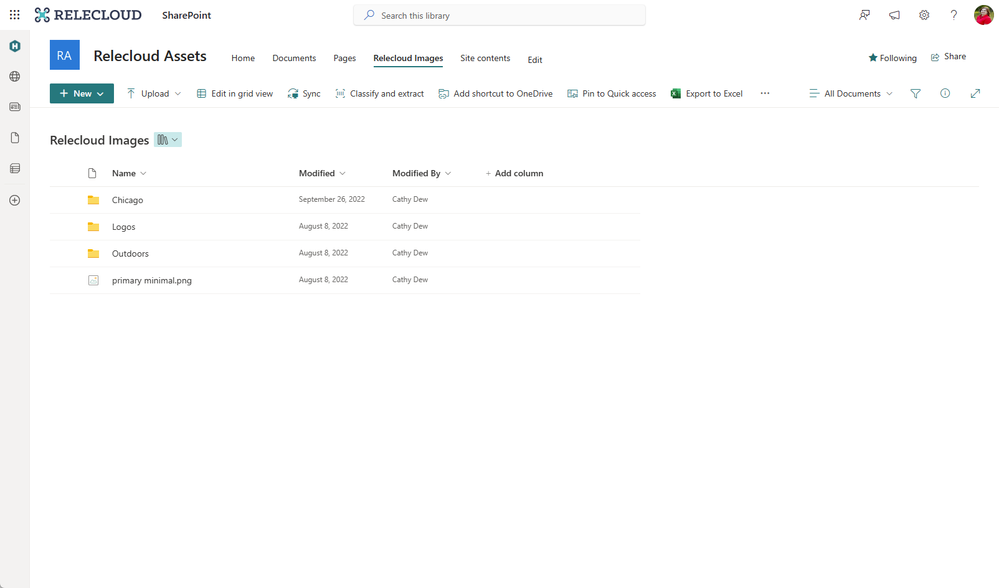
Task: Open the Chicago folder name
Action: pyautogui.click(x=127, y=200)
